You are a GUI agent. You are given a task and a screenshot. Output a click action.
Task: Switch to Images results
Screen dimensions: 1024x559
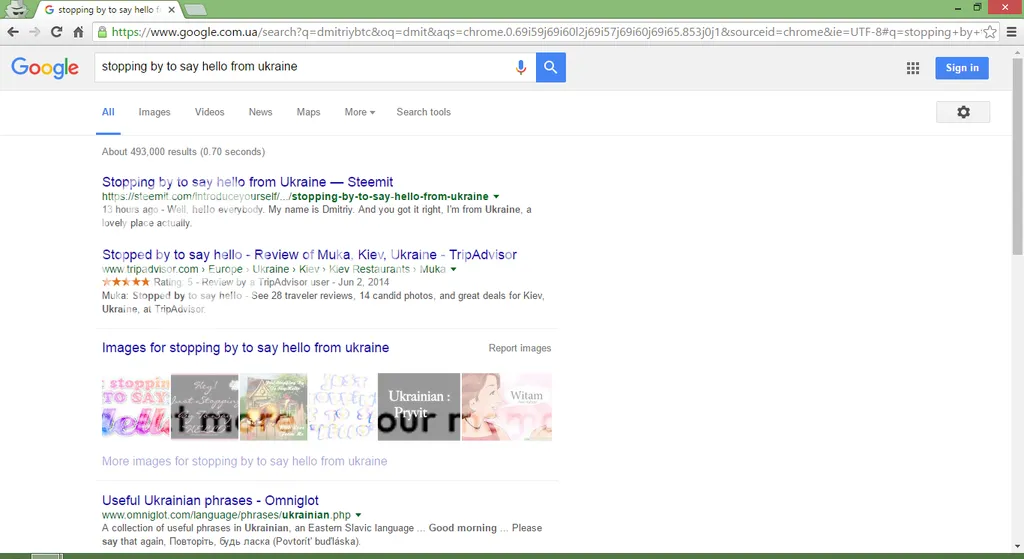154,112
